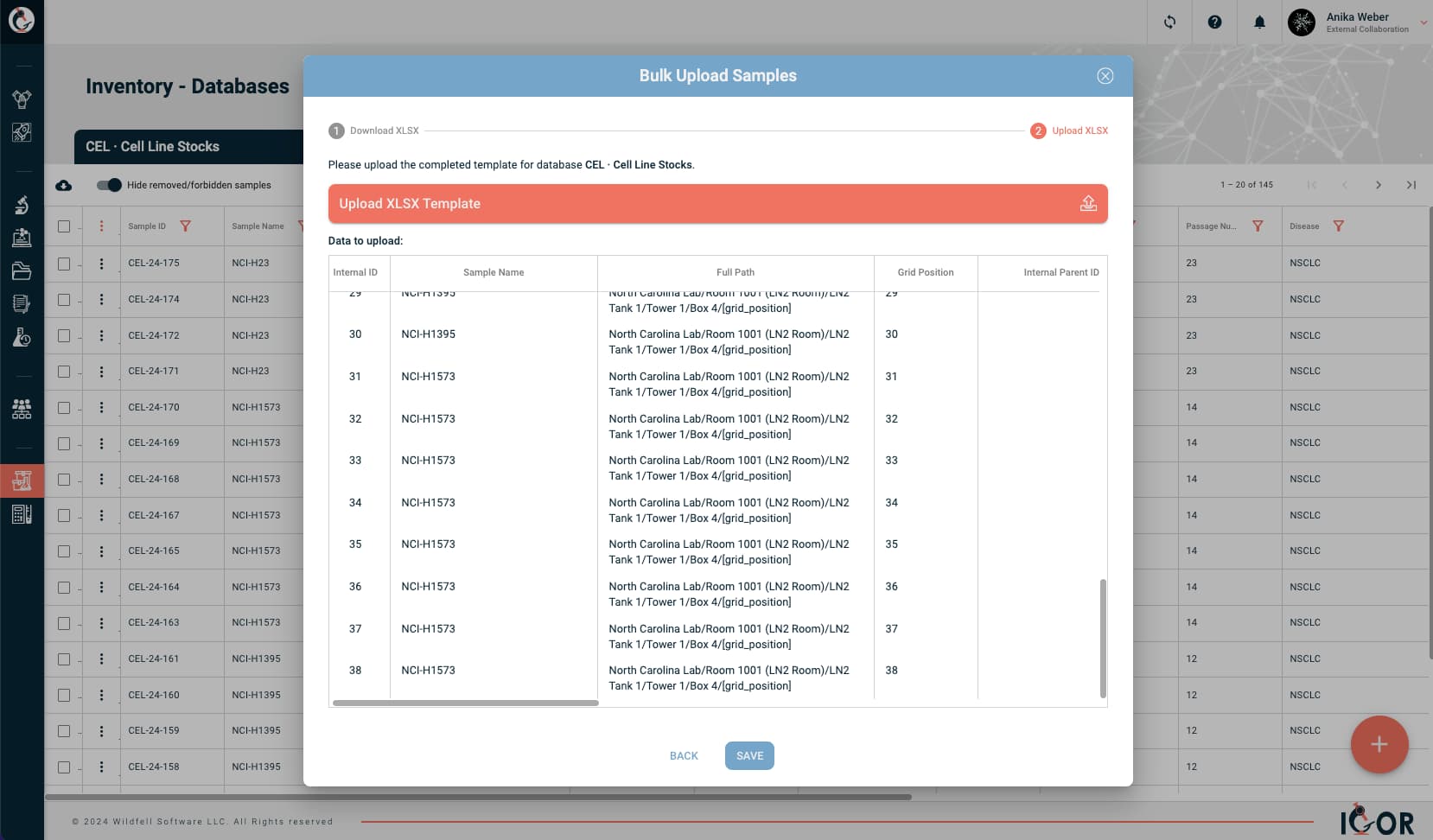The height and width of the screenshot is (840, 1433).
Task: Open the Microscope research section in sidebar
Action: tap(22, 205)
